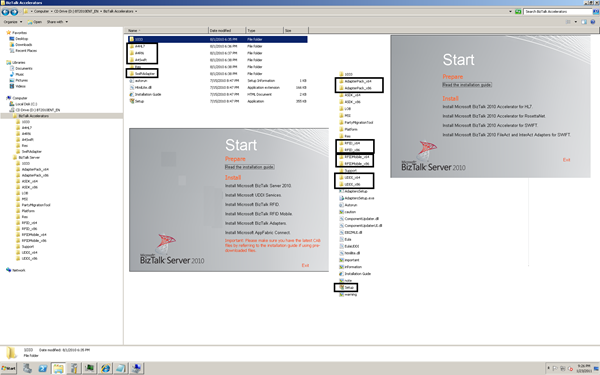Viewport: 600px width, 375px height.
Task: Click the Forward navigation arrow button
Action: [14, 12]
